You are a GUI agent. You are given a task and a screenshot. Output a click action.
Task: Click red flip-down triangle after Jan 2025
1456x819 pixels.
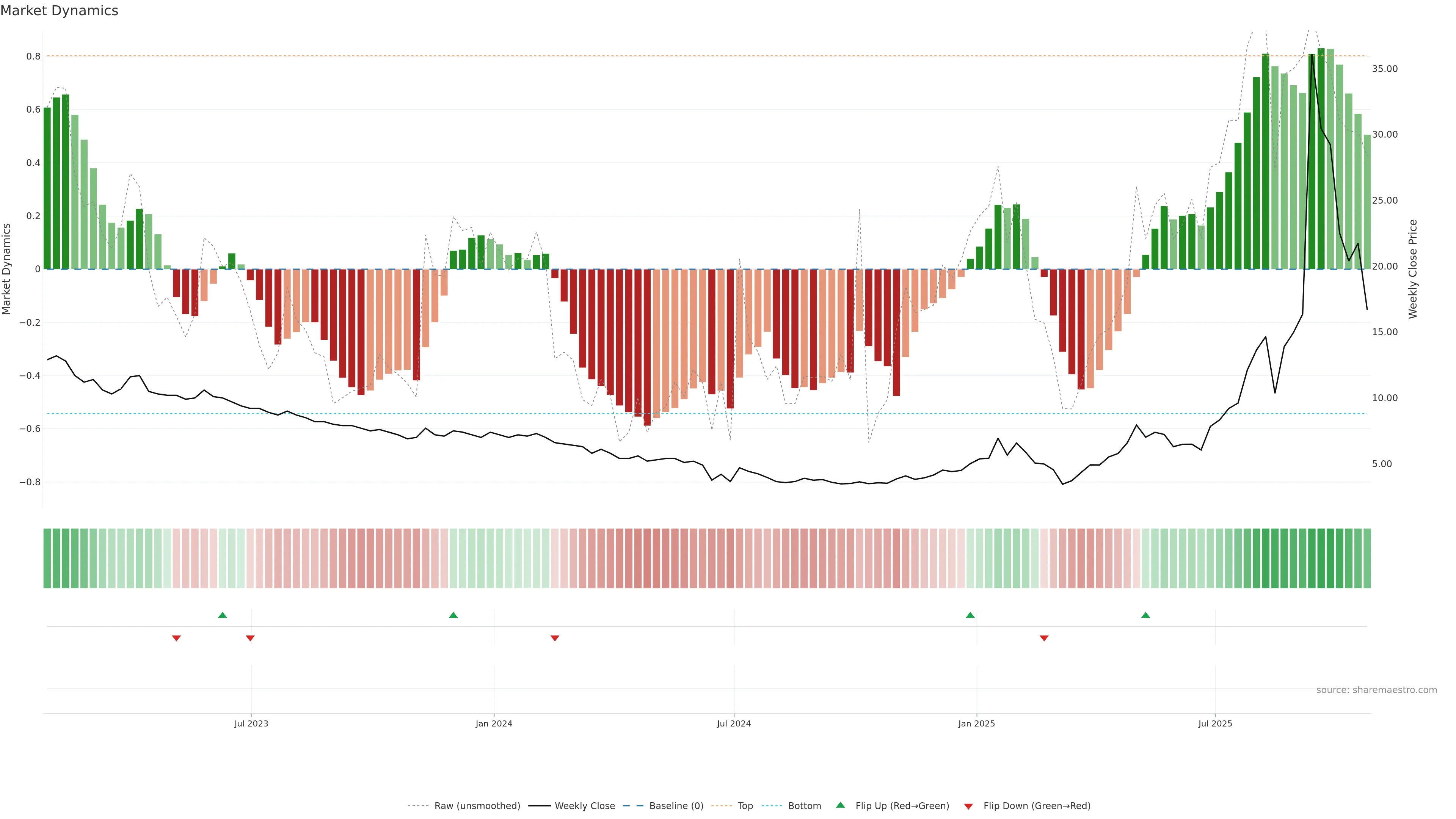click(x=1044, y=638)
